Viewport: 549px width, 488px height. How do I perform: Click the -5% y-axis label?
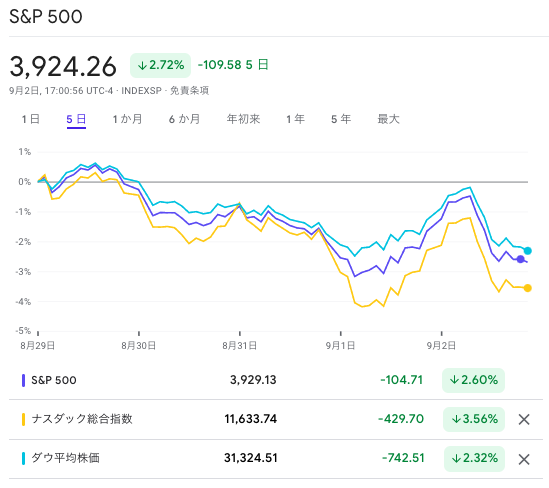[x=23, y=331]
